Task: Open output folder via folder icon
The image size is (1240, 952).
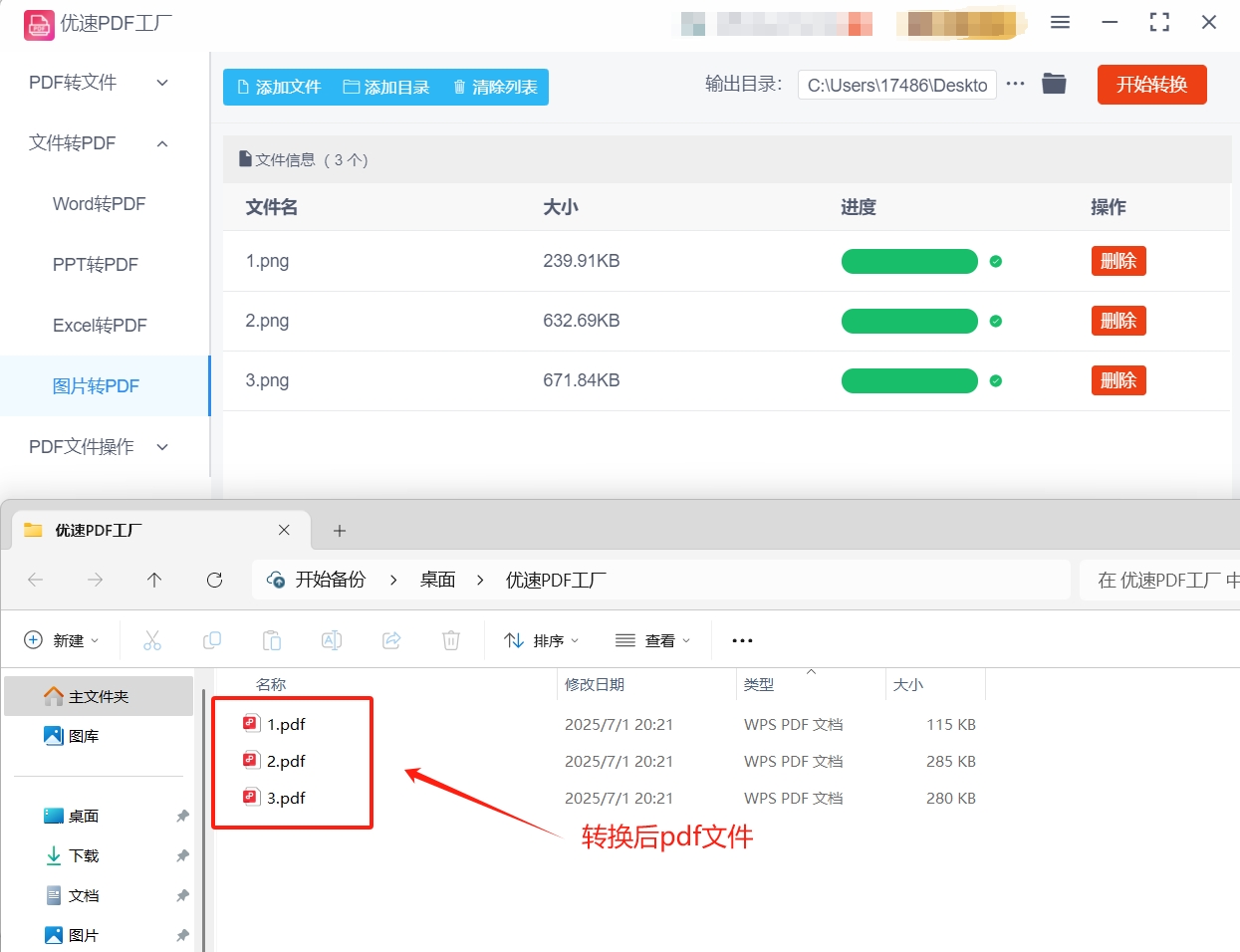Action: 1054,84
